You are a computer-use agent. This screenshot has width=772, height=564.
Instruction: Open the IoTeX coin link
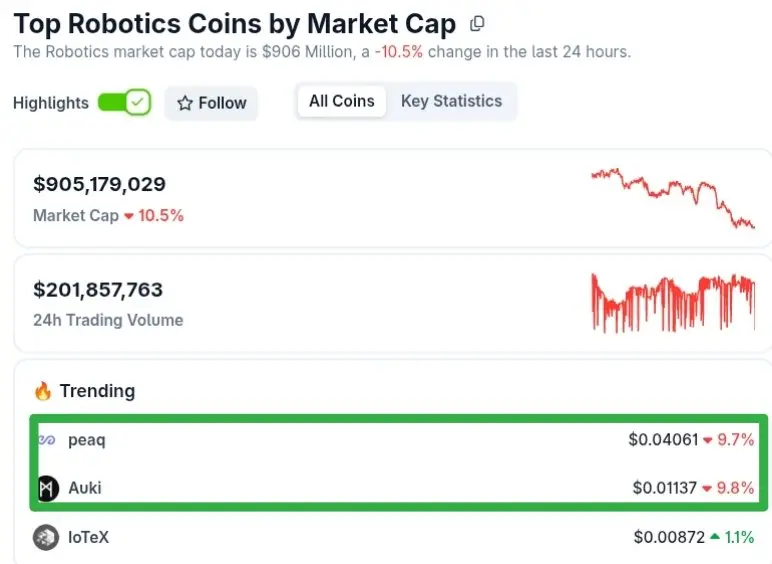click(x=88, y=537)
